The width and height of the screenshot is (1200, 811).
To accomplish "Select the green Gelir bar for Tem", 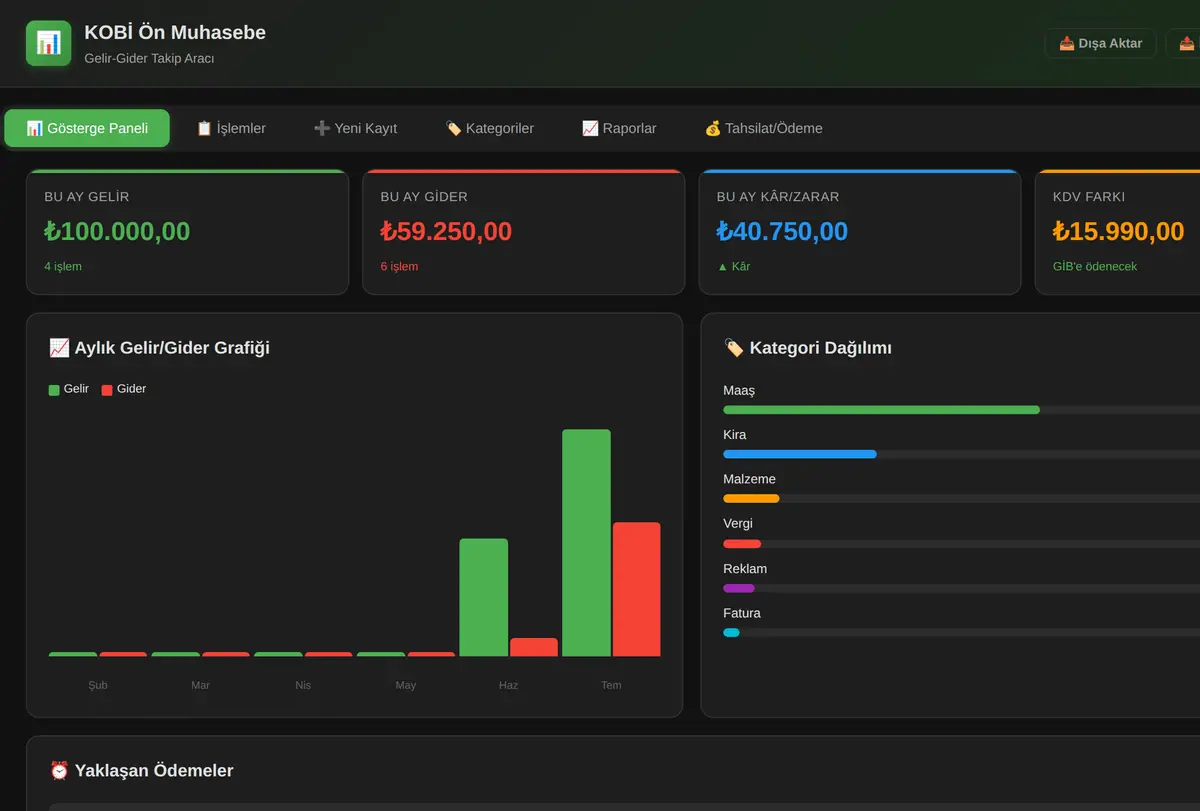I will (586, 543).
